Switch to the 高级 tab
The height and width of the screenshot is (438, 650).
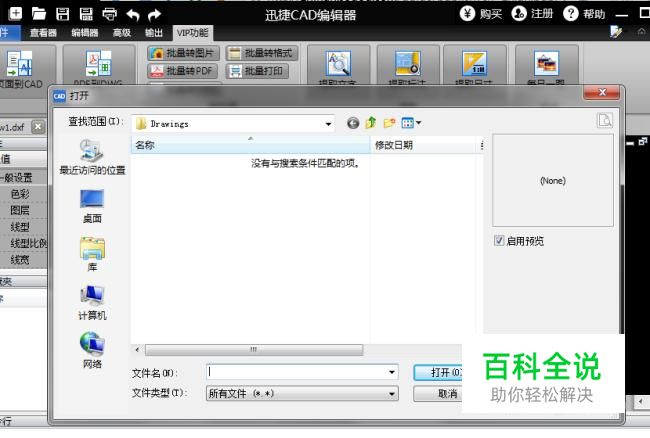tap(122, 33)
